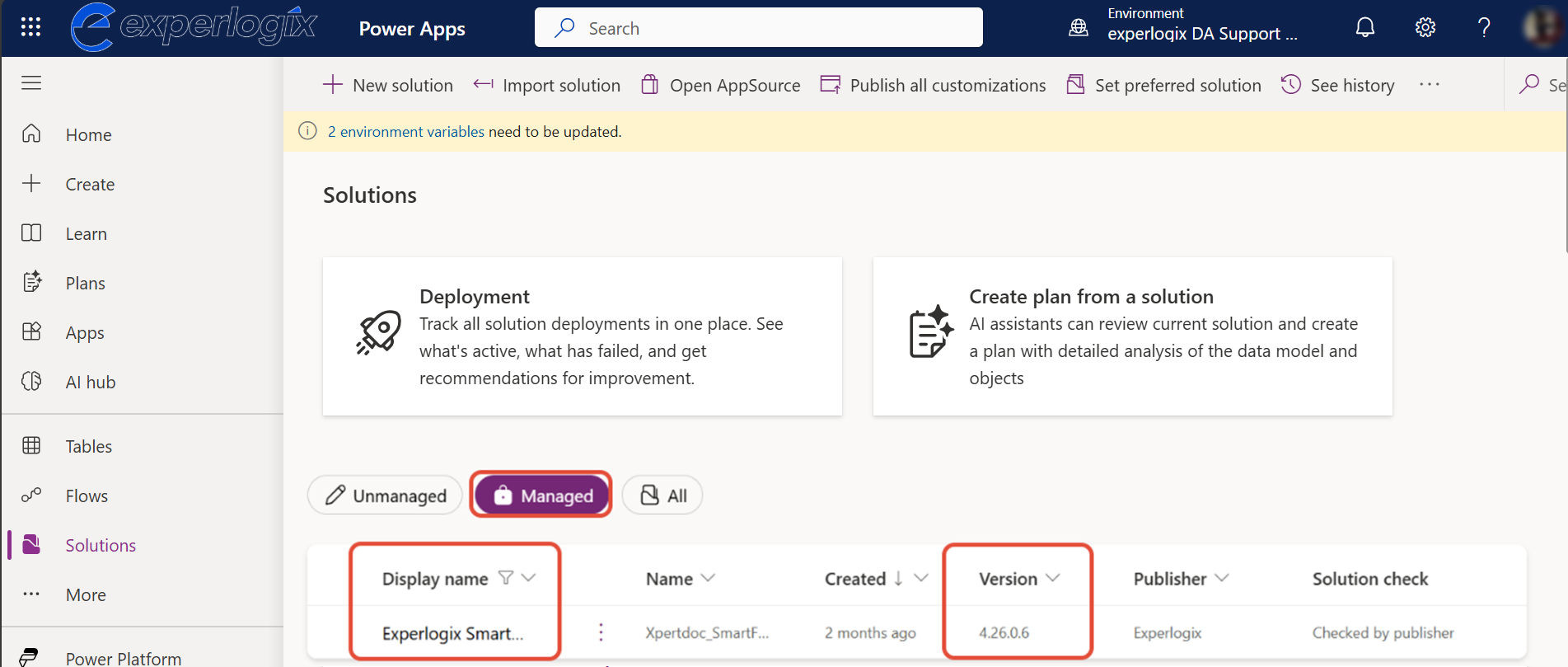The height and width of the screenshot is (667, 1568).
Task: Click the Display name filter icon
Action: [506, 578]
